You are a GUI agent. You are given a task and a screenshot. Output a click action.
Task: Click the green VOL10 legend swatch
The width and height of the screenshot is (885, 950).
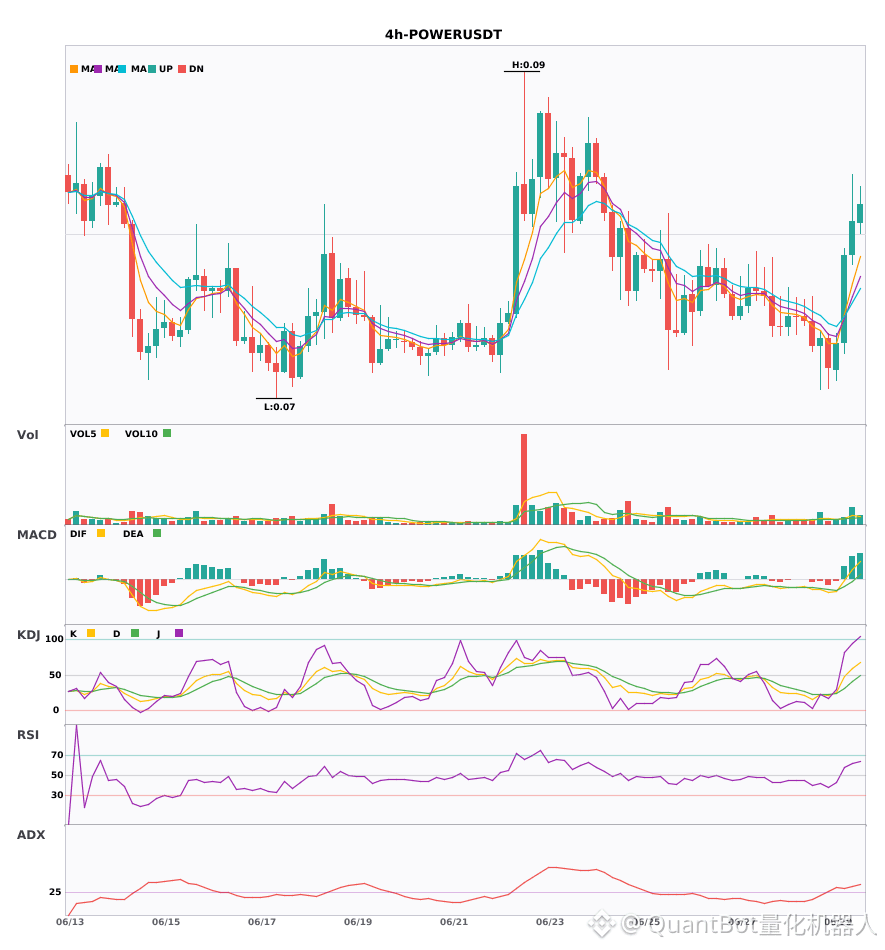tap(167, 433)
